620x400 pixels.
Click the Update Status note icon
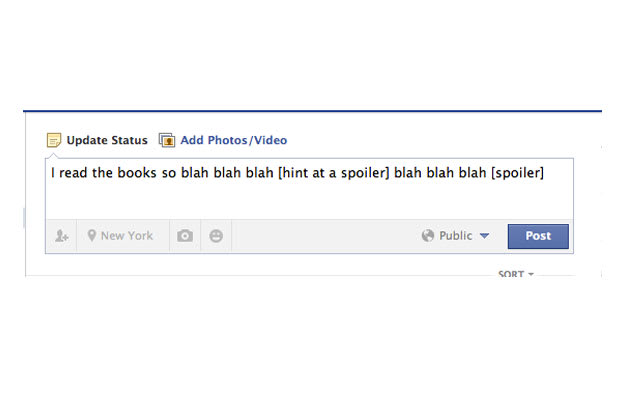pyautogui.click(x=54, y=140)
